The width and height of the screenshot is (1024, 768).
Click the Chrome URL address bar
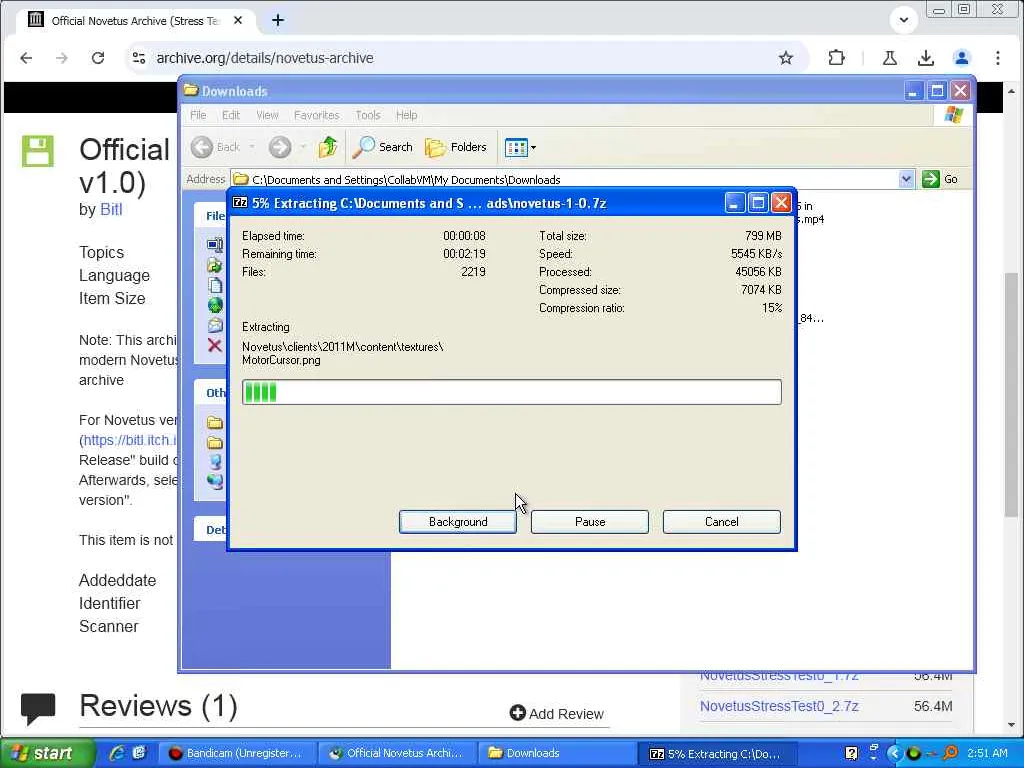[457, 58]
